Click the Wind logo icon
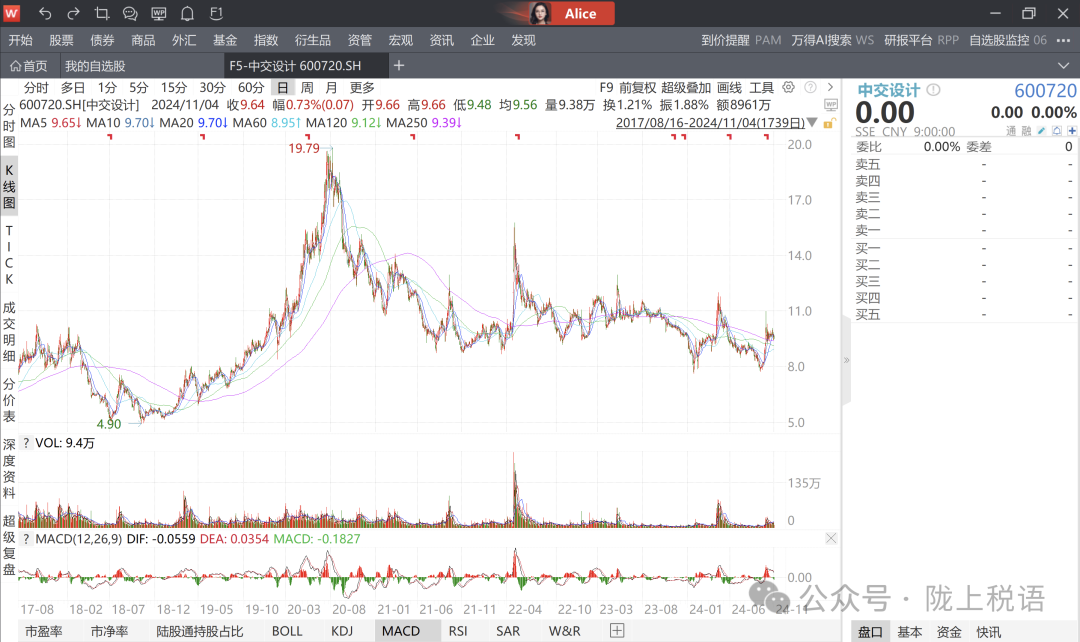 point(12,12)
